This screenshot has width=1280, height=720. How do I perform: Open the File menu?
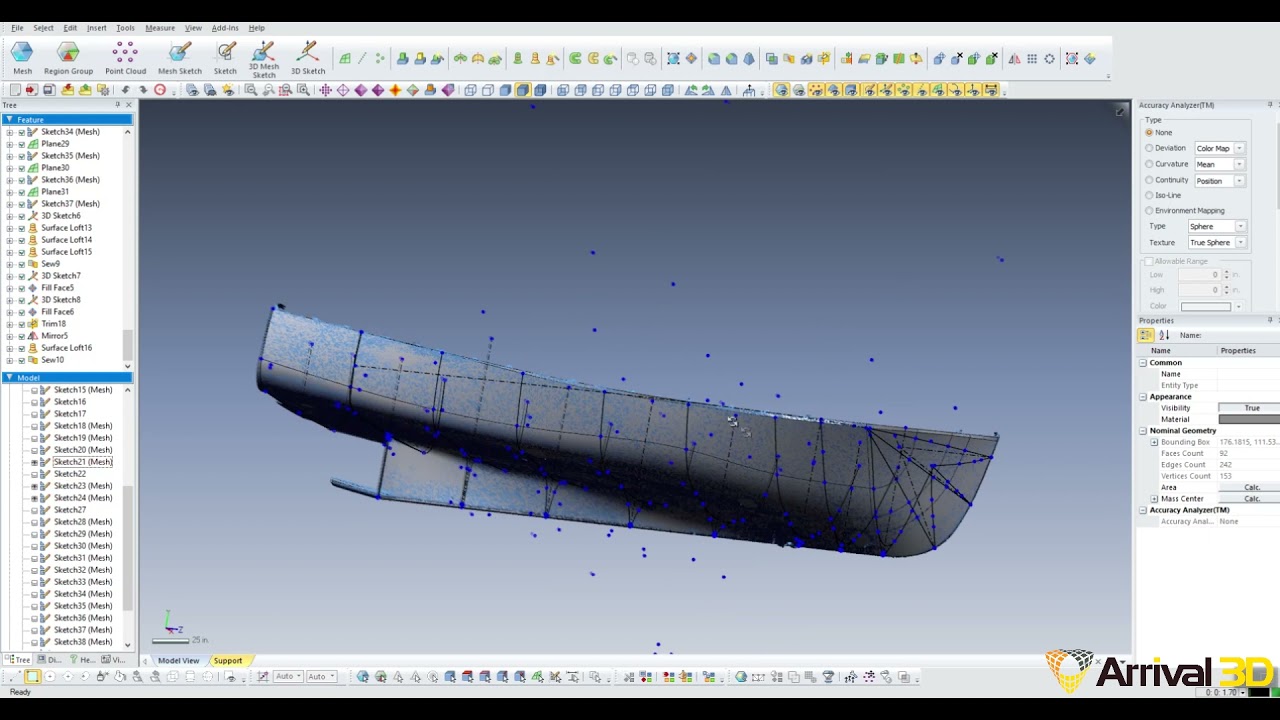pyautogui.click(x=17, y=28)
